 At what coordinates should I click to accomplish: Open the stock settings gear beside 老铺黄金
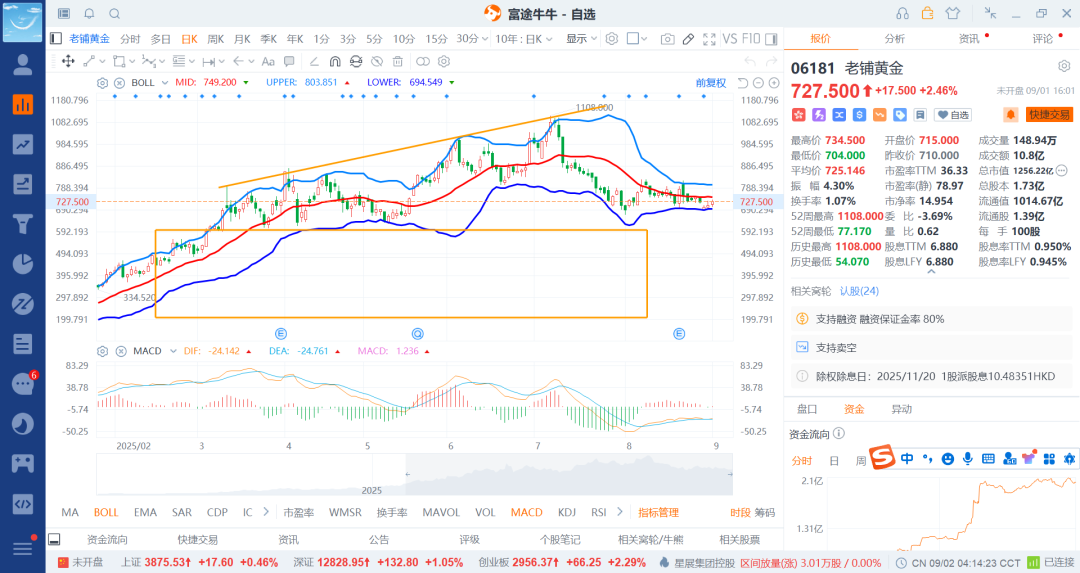click(1064, 66)
